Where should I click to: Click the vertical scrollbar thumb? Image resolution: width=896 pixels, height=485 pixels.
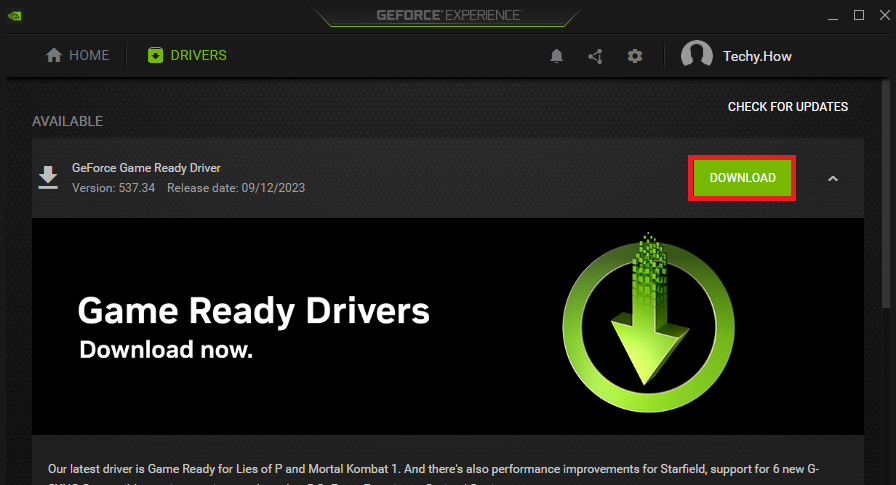coord(886,194)
